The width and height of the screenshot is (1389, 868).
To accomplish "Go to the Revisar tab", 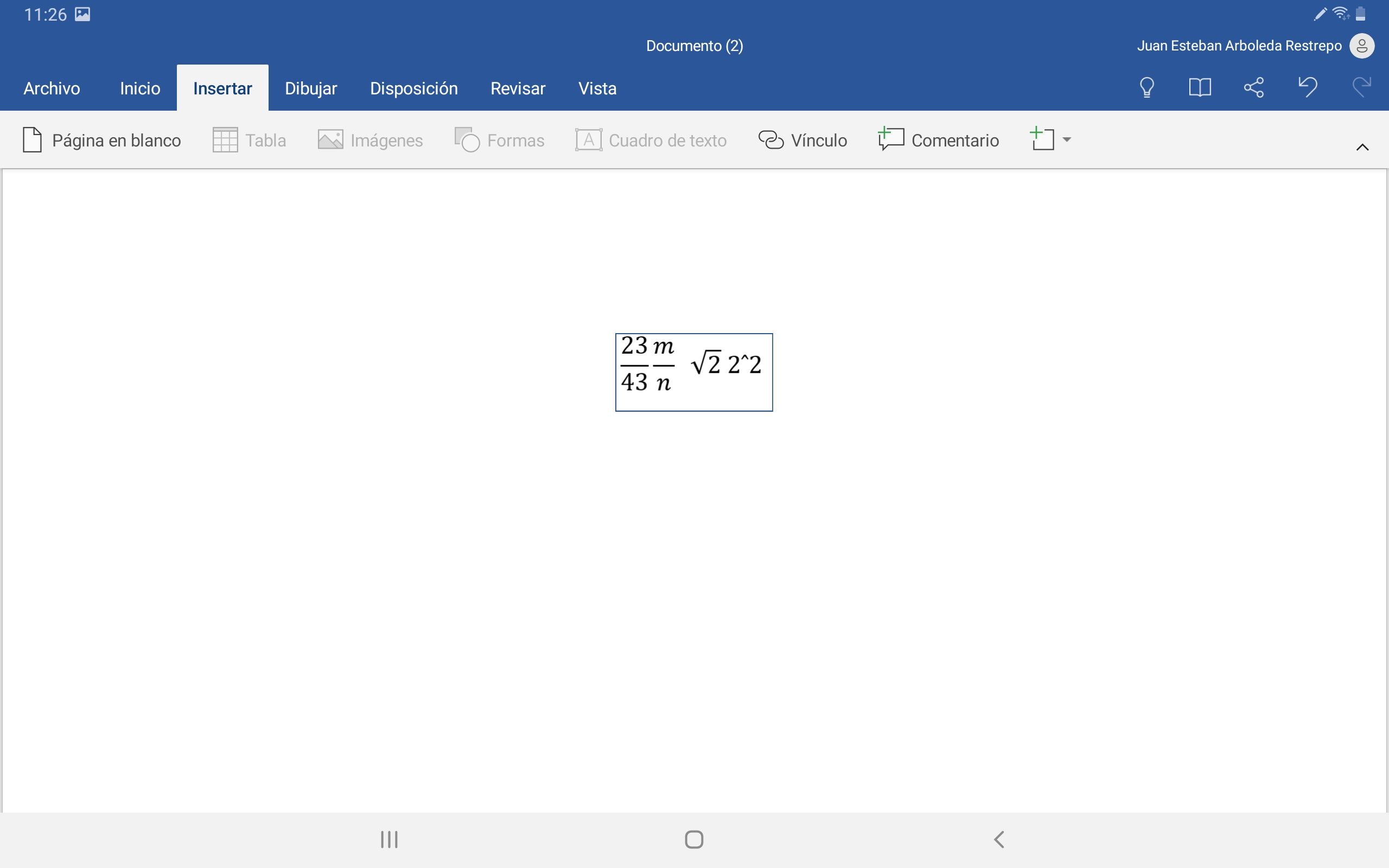I will (517, 88).
